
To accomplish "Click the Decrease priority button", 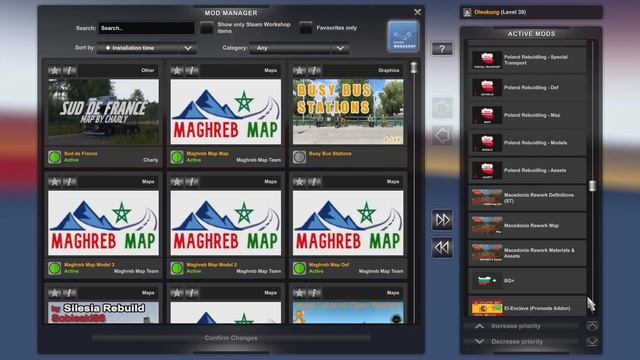I will click(x=521, y=341).
